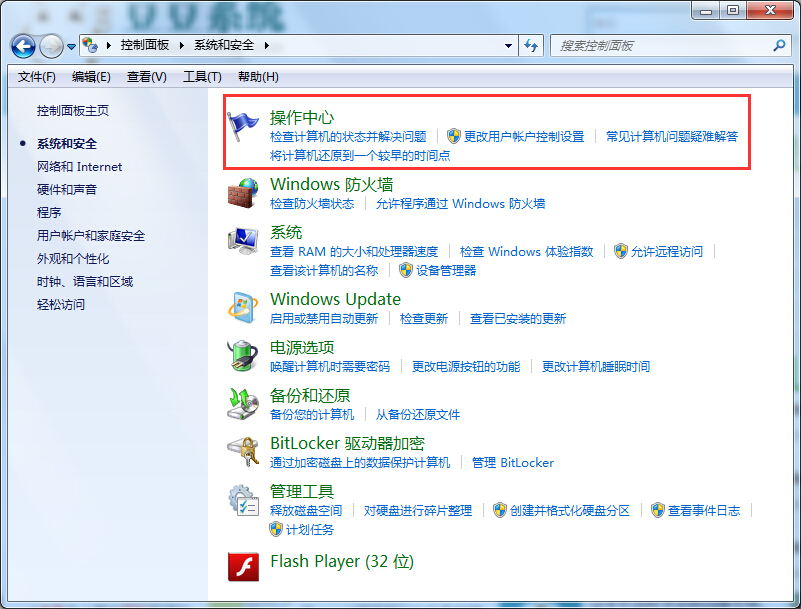Click the Power Options battery icon
Screen dimensions: 801x609
[243, 356]
